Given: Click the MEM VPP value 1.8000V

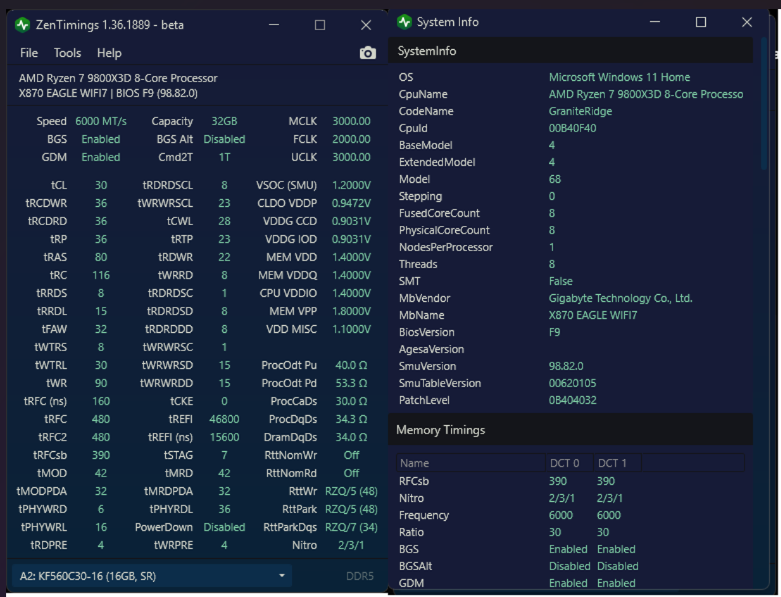Looking at the screenshot, I should (351, 311).
